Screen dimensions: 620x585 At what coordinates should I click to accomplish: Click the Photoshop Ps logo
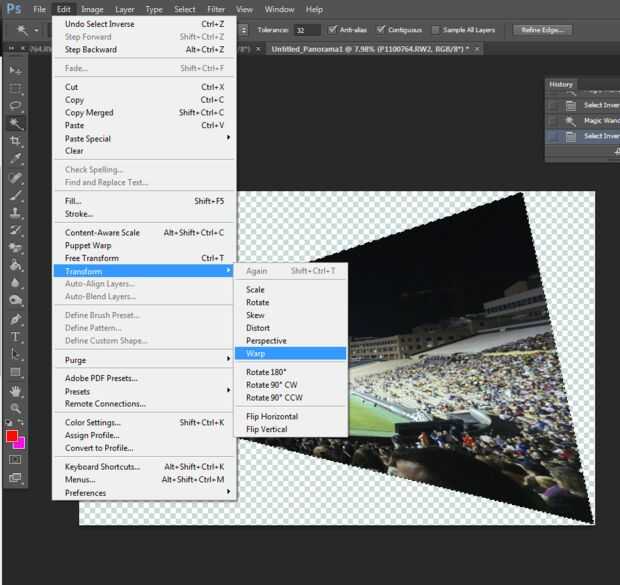14,8
